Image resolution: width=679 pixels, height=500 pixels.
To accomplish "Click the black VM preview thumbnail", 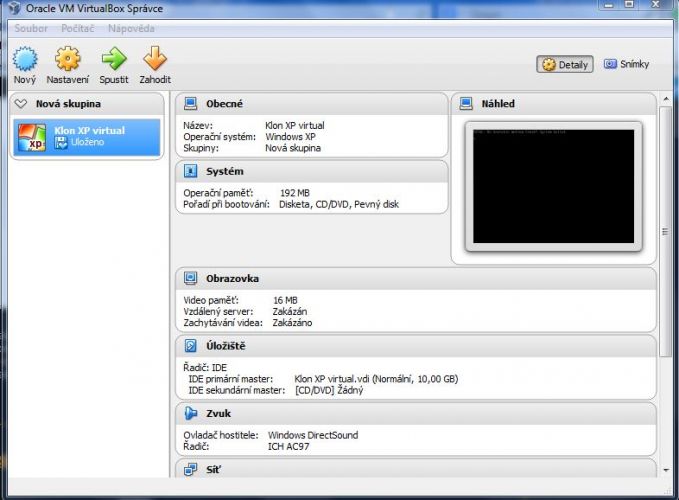I will (x=553, y=186).
